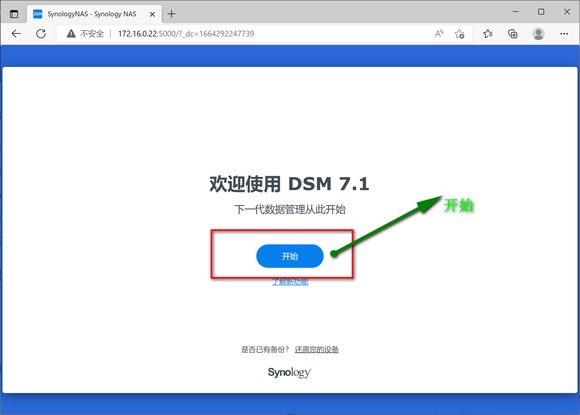Close the SynologyNAS tab
The height and width of the screenshot is (415, 580).
coord(152,14)
